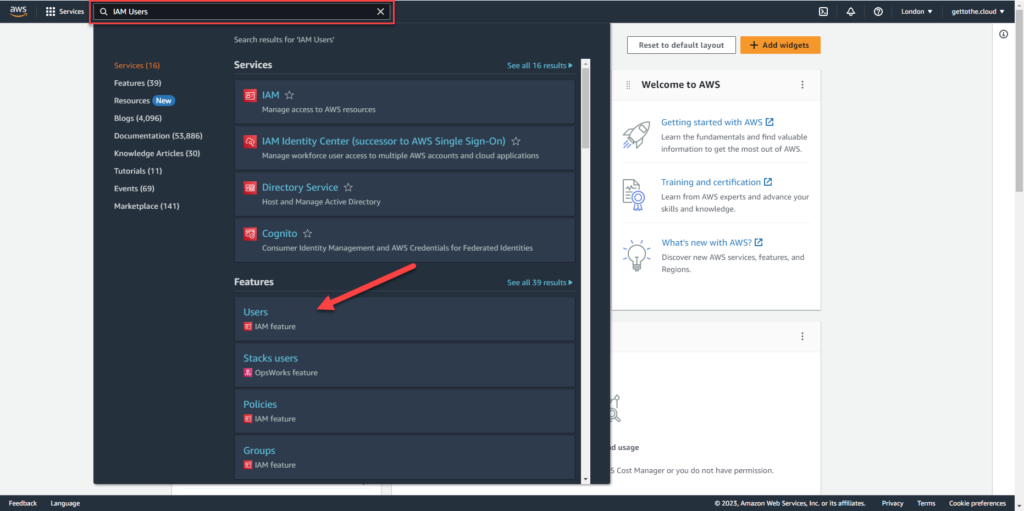Click Reset to default layout
The width and height of the screenshot is (1024, 511).
681,45
